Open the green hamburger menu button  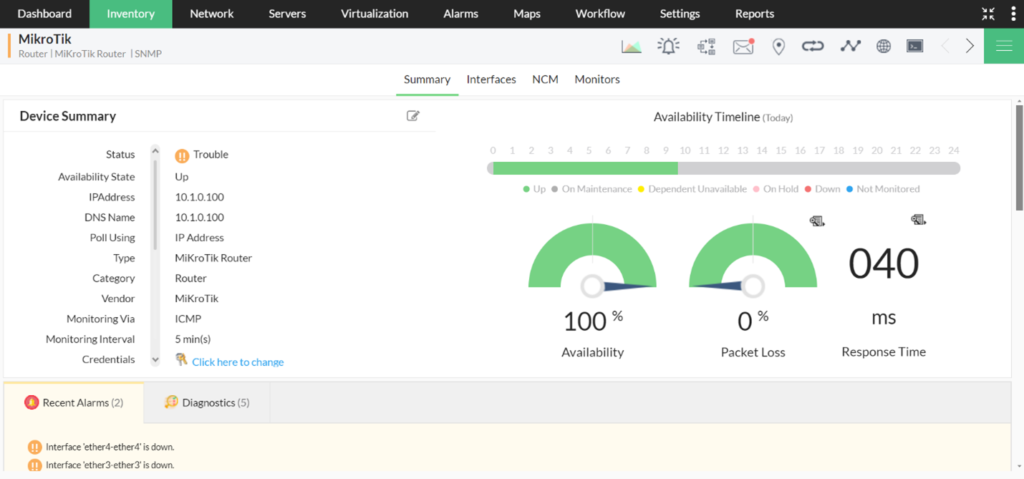[x=1003, y=46]
